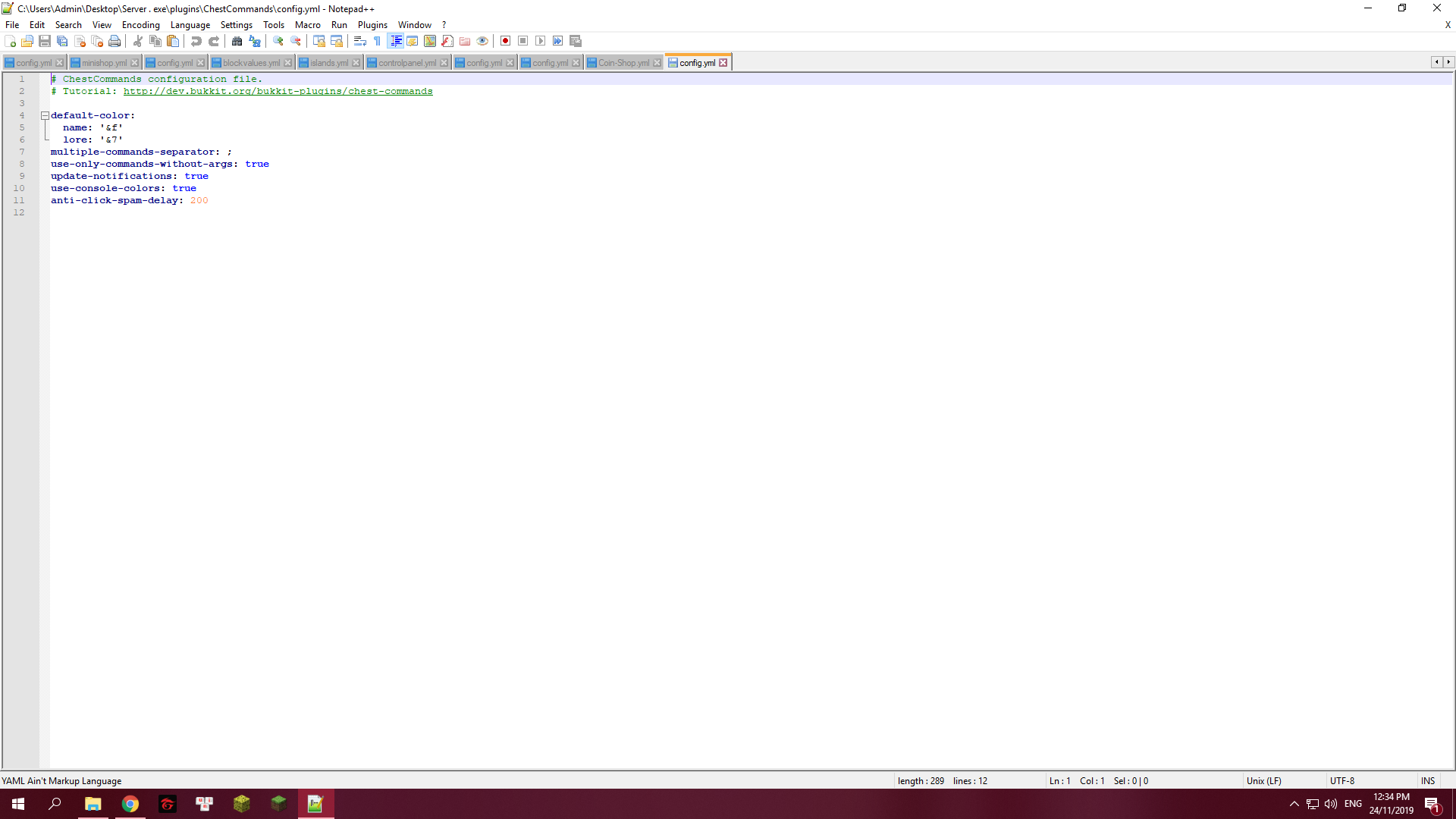Open File Explorer from the taskbar
Viewport: 1456px width, 819px height.
(93, 804)
